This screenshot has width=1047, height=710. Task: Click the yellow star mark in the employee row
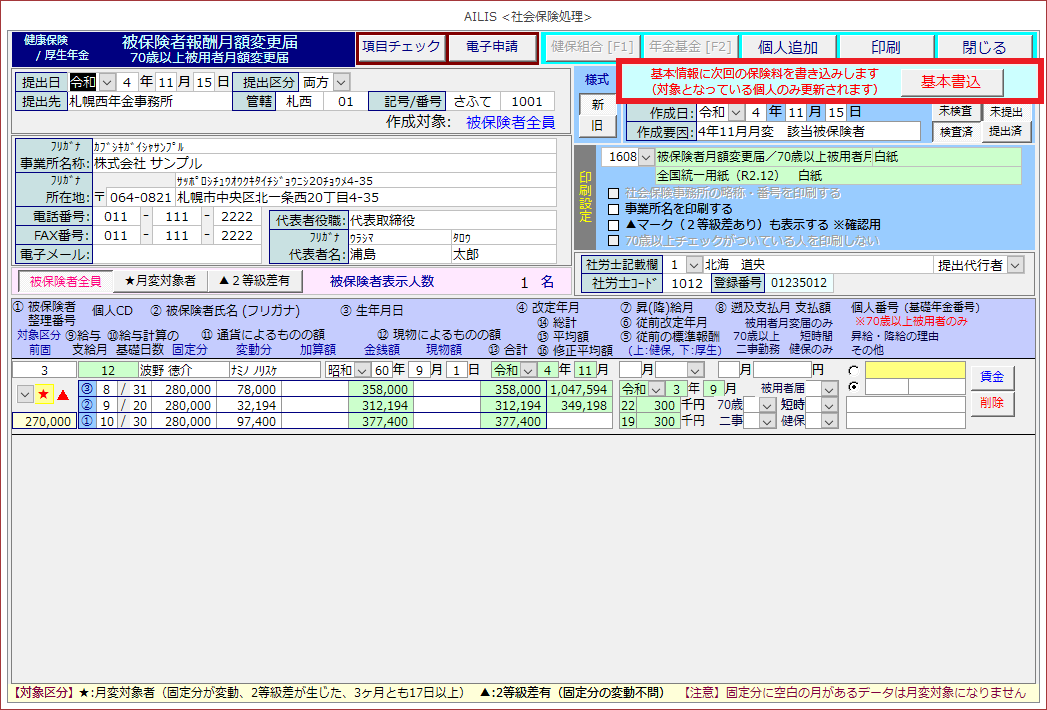[44, 395]
